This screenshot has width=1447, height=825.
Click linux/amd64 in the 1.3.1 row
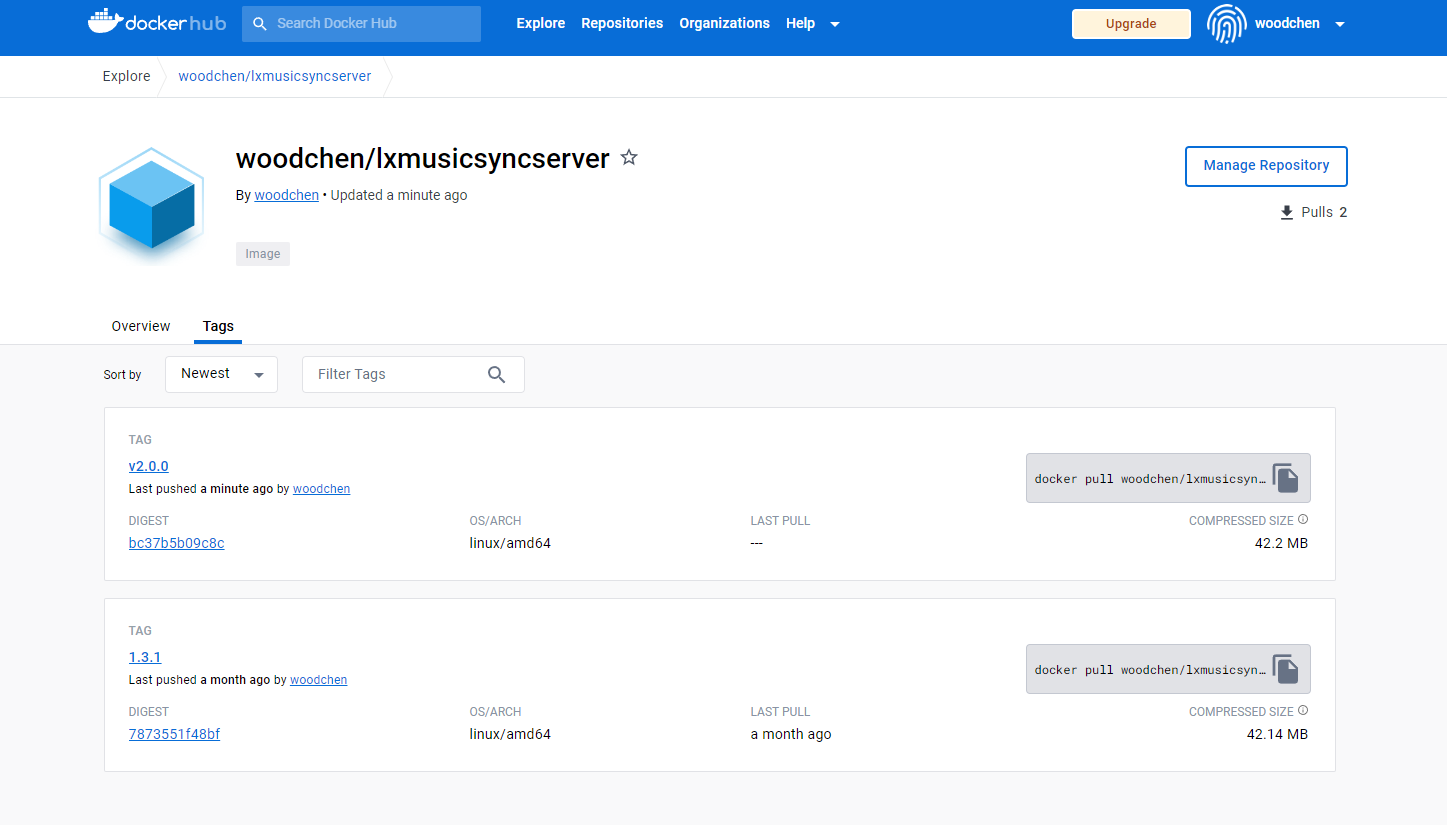pos(510,734)
